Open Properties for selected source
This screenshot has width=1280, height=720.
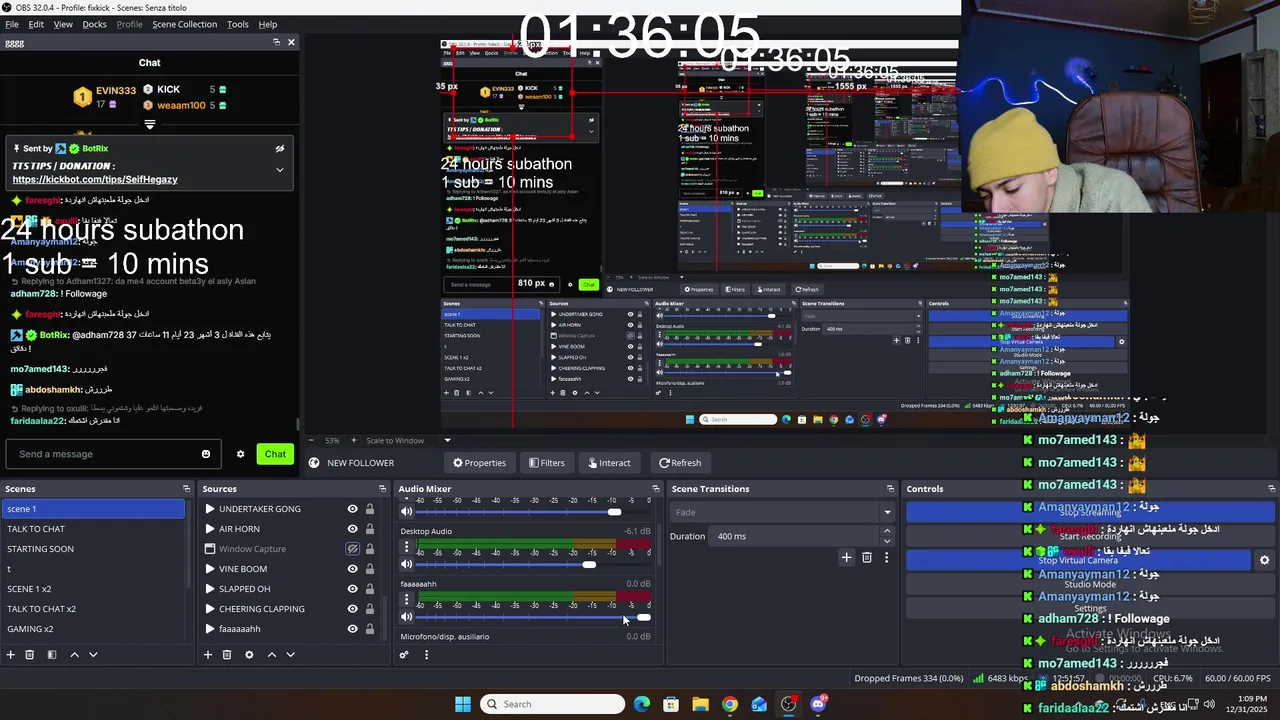[479, 463]
